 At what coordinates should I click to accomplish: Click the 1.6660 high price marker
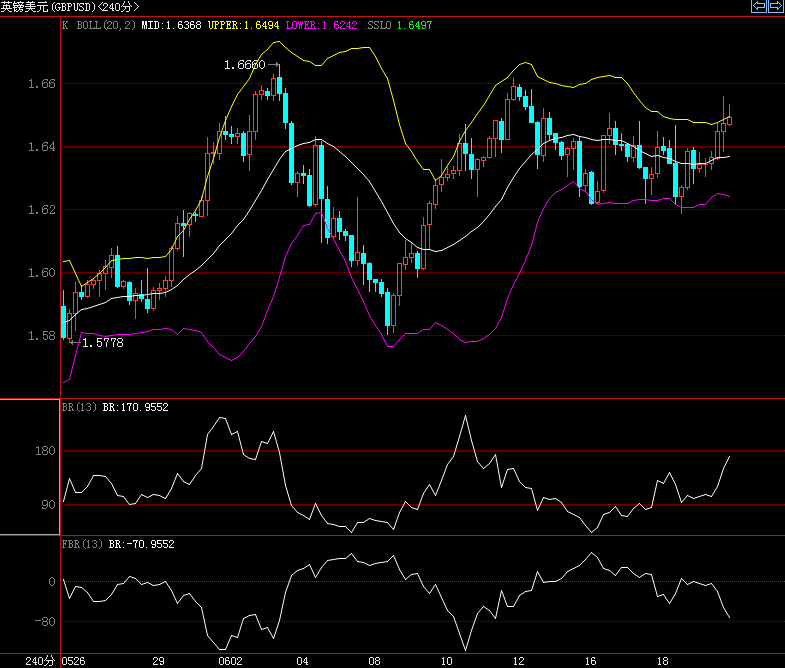[244, 65]
